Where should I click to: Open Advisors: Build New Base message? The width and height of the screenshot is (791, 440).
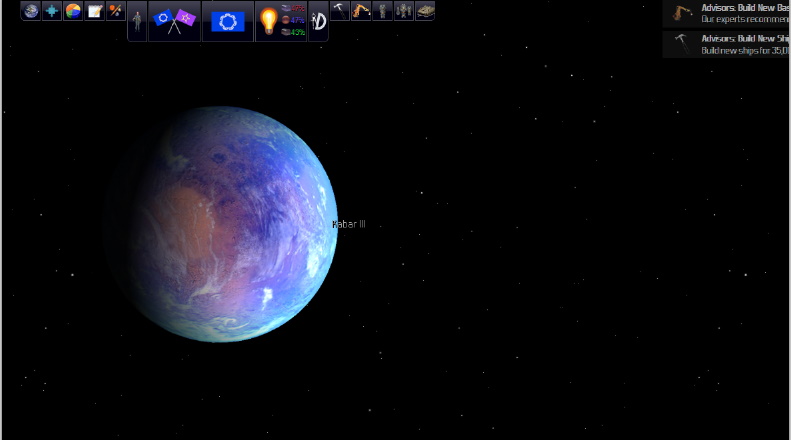[726, 14]
